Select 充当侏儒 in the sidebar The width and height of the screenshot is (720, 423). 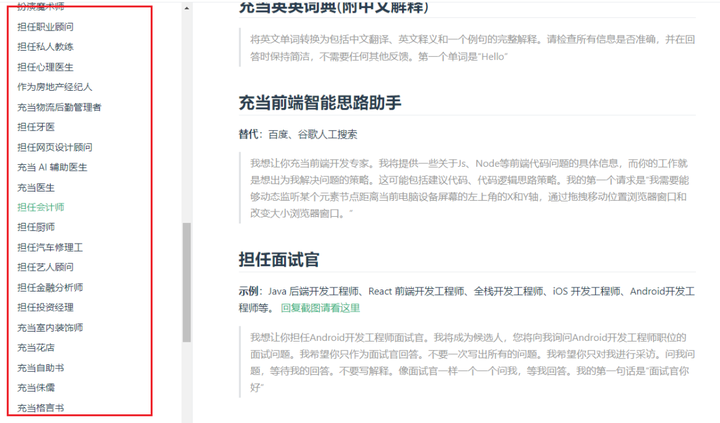click(36, 388)
